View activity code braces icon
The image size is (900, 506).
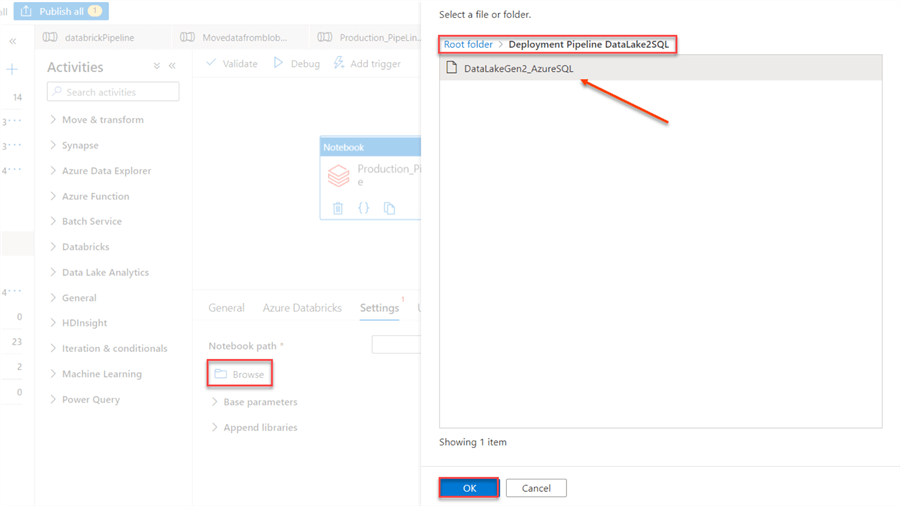[x=363, y=208]
